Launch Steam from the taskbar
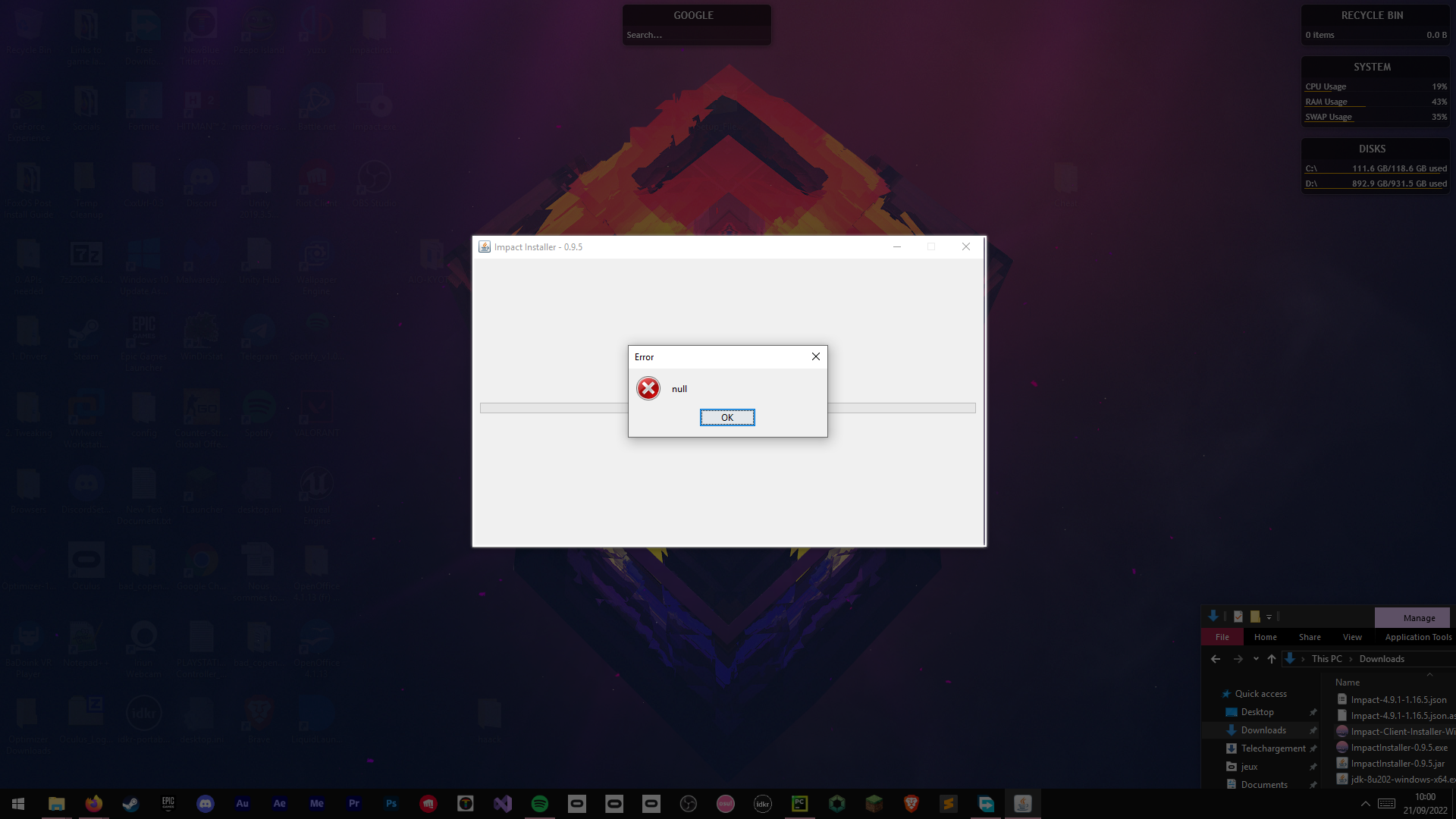Viewport: 1456px width, 819px height. click(130, 804)
